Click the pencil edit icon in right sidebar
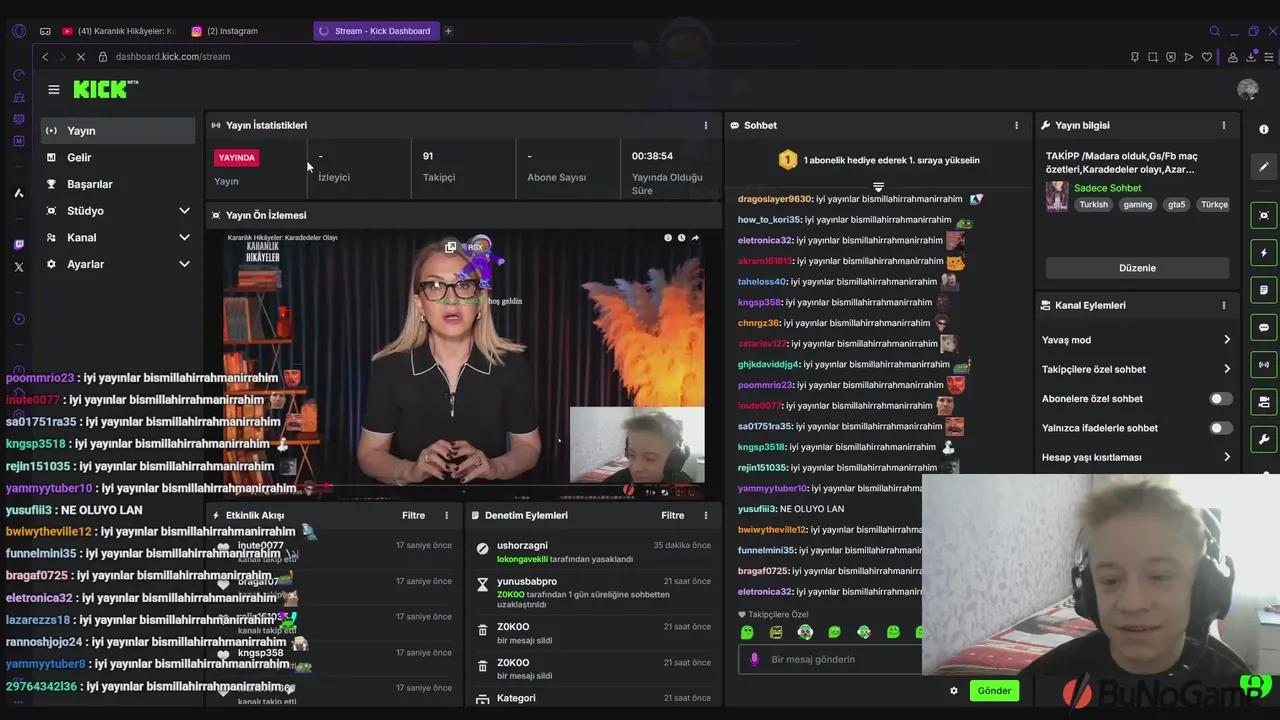Image resolution: width=1280 pixels, height=720 pixels. point(1264,167)
